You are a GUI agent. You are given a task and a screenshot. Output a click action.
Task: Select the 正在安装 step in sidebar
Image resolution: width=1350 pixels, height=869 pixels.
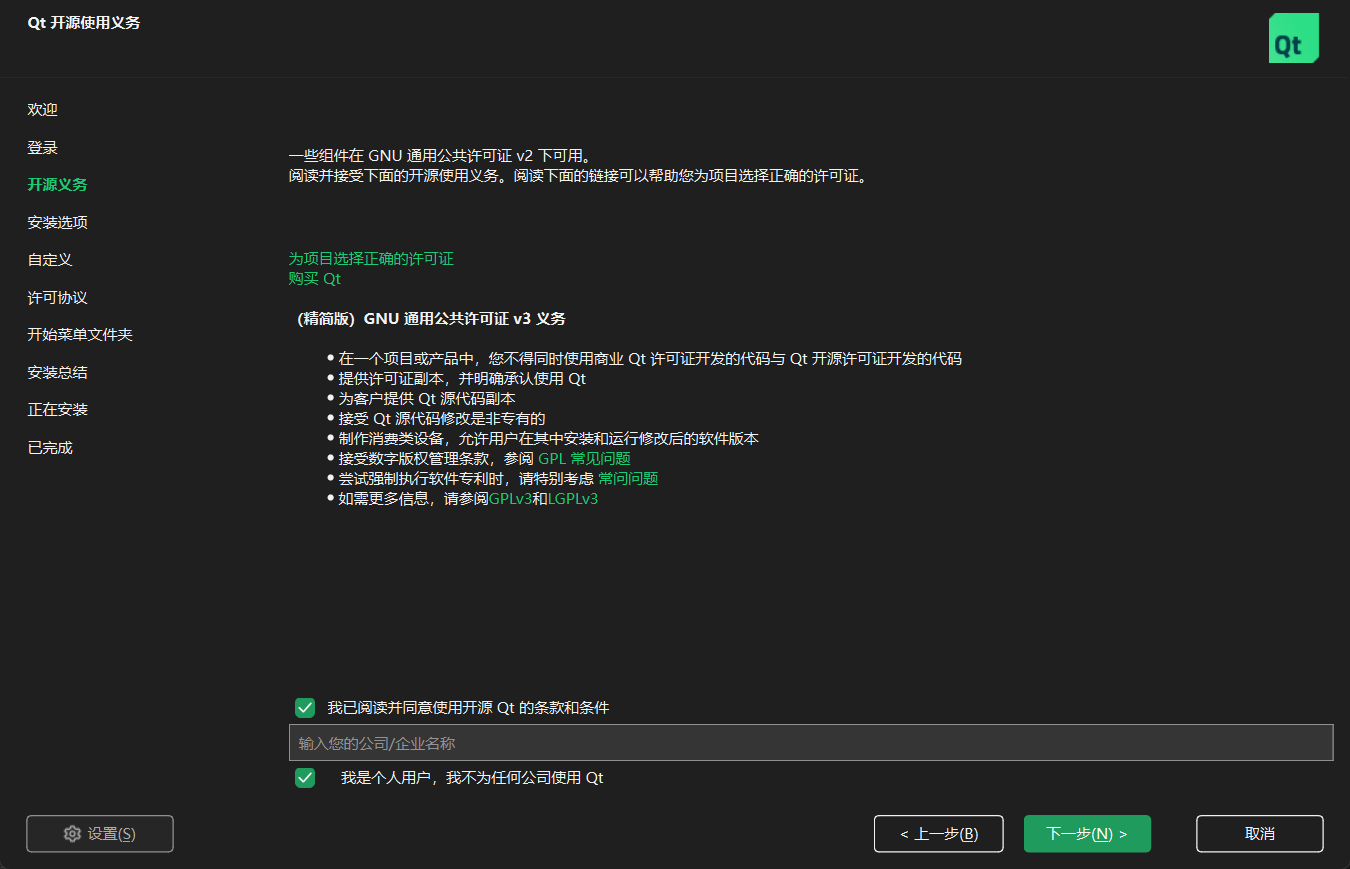[57, 410]
